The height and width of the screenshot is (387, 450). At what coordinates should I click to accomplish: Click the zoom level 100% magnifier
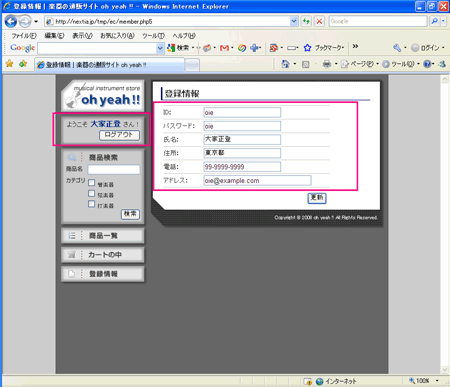pyautogui.click(x=412, y=380)
